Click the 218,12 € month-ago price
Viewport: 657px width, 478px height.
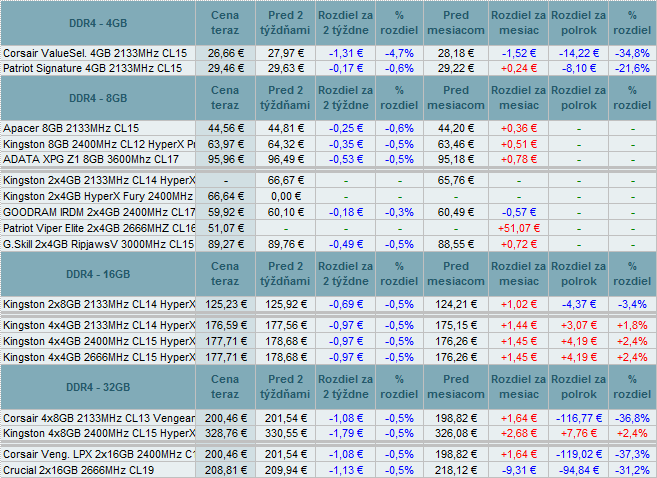coord(456,470)
